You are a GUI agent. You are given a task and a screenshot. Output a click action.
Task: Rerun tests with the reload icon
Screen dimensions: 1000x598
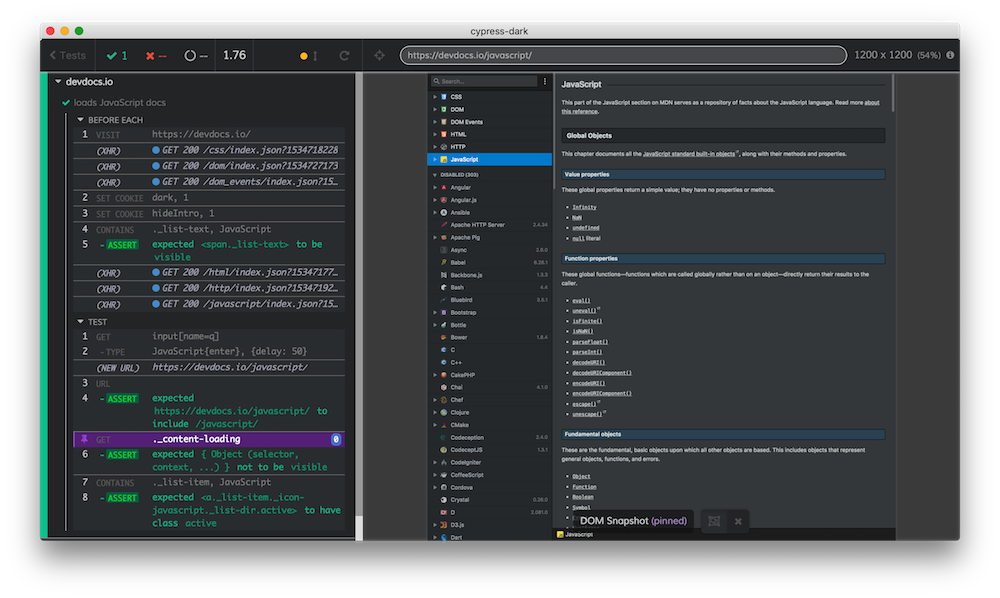click(x=344, y=55)
